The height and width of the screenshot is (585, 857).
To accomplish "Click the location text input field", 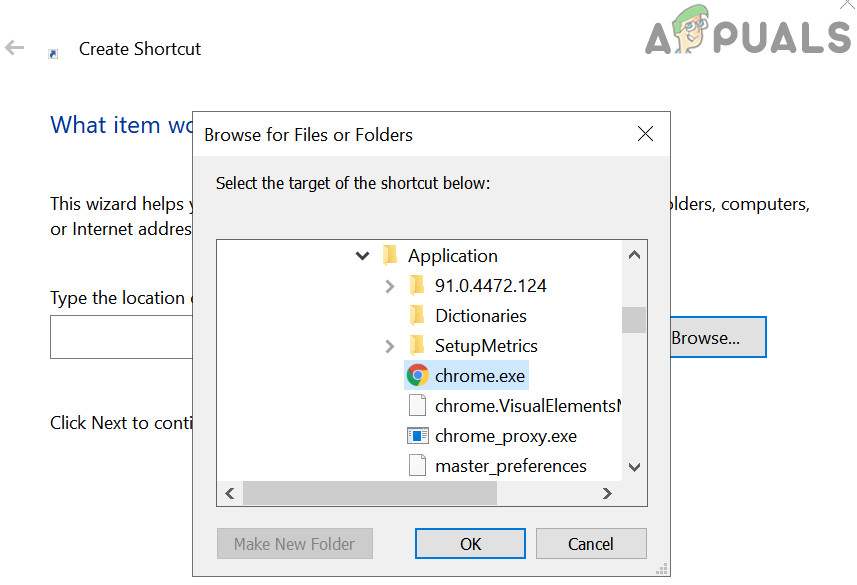I will [120, 338].
